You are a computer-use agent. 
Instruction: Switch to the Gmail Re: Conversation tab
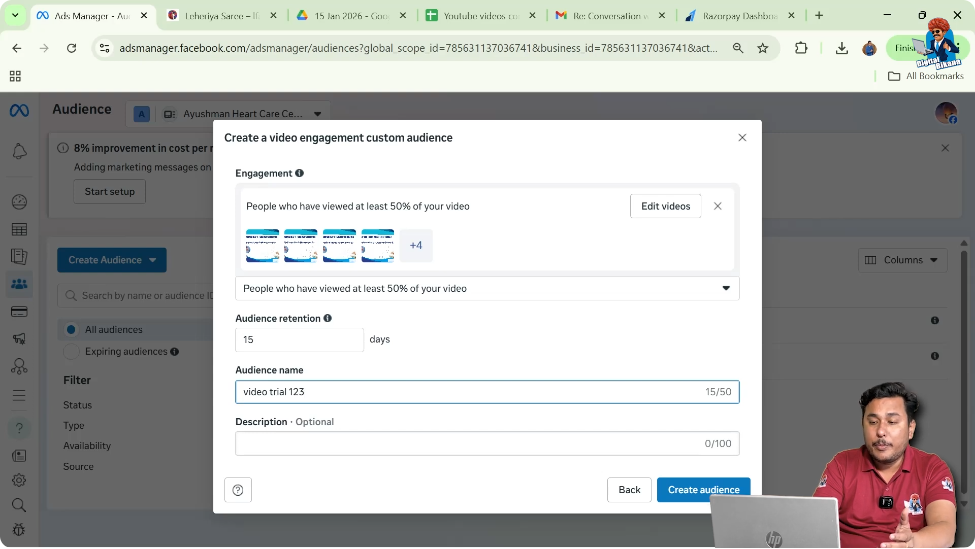point(610,16)
